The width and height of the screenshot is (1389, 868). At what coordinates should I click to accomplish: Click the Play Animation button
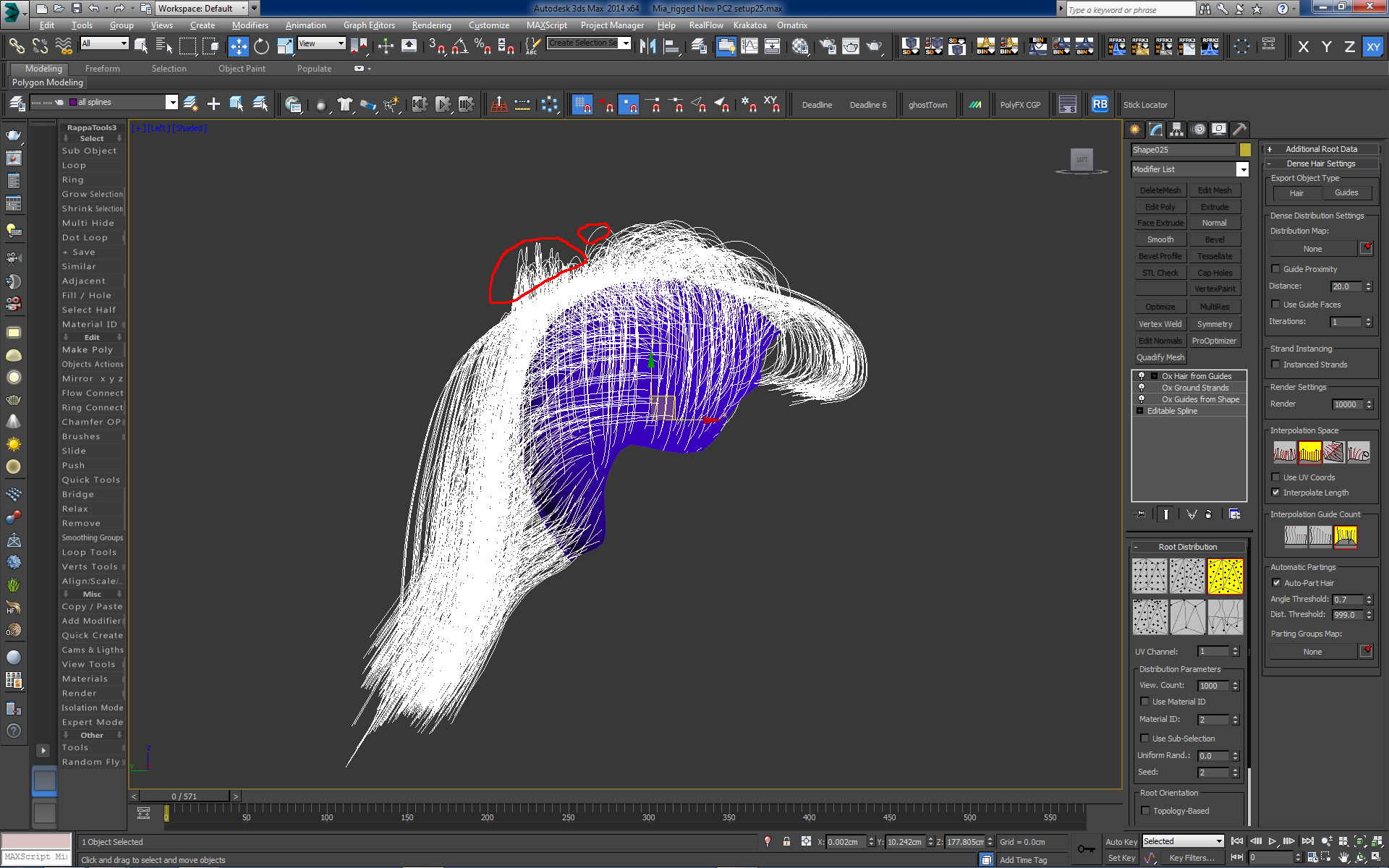click(x=1272, y=841)
